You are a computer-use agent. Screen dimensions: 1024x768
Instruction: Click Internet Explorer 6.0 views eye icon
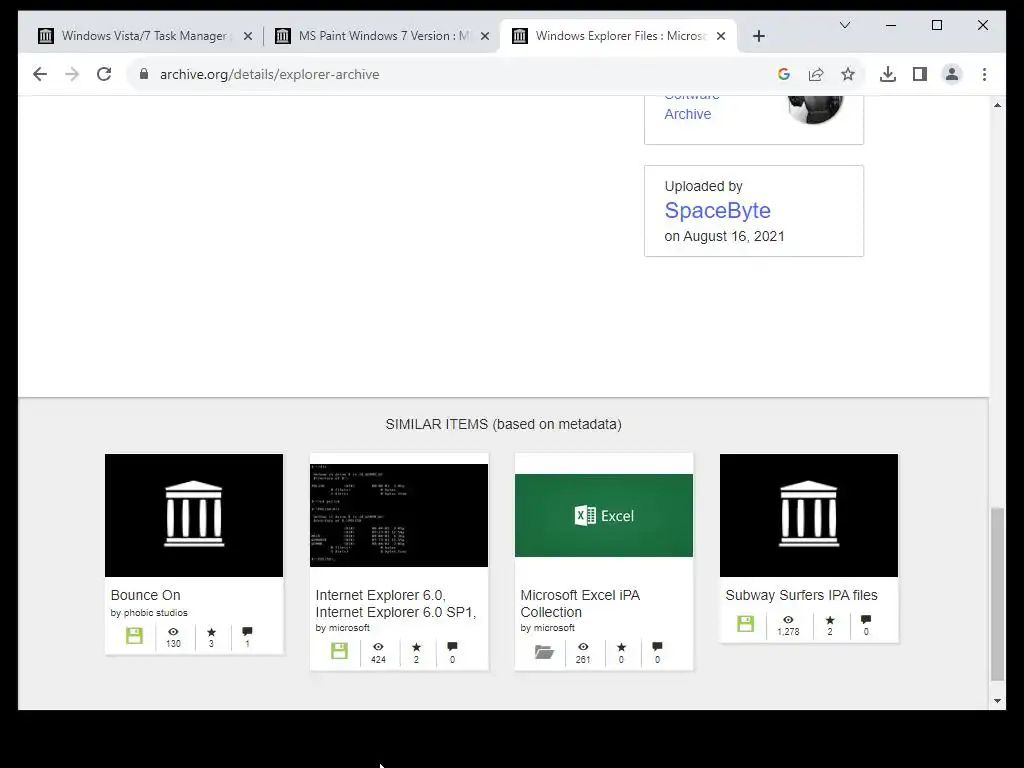(378, 647)
